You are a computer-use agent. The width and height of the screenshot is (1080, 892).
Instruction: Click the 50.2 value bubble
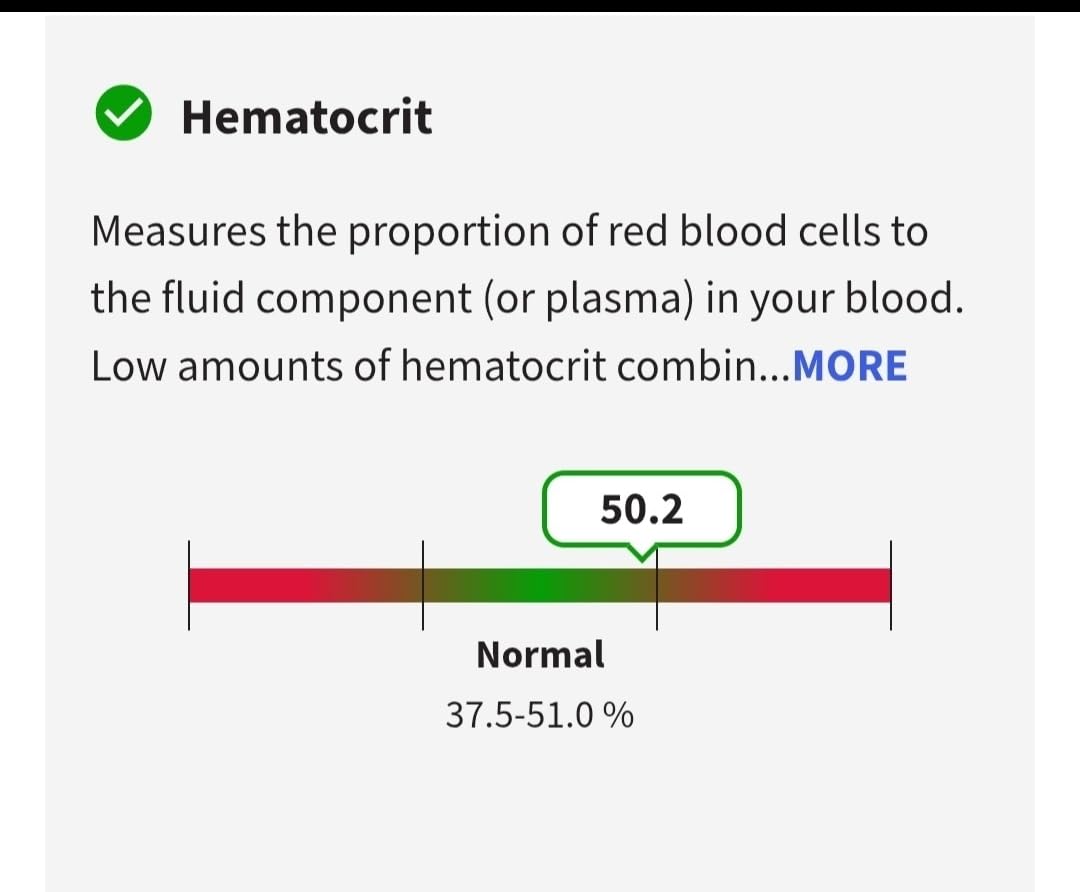pos(641,510)
